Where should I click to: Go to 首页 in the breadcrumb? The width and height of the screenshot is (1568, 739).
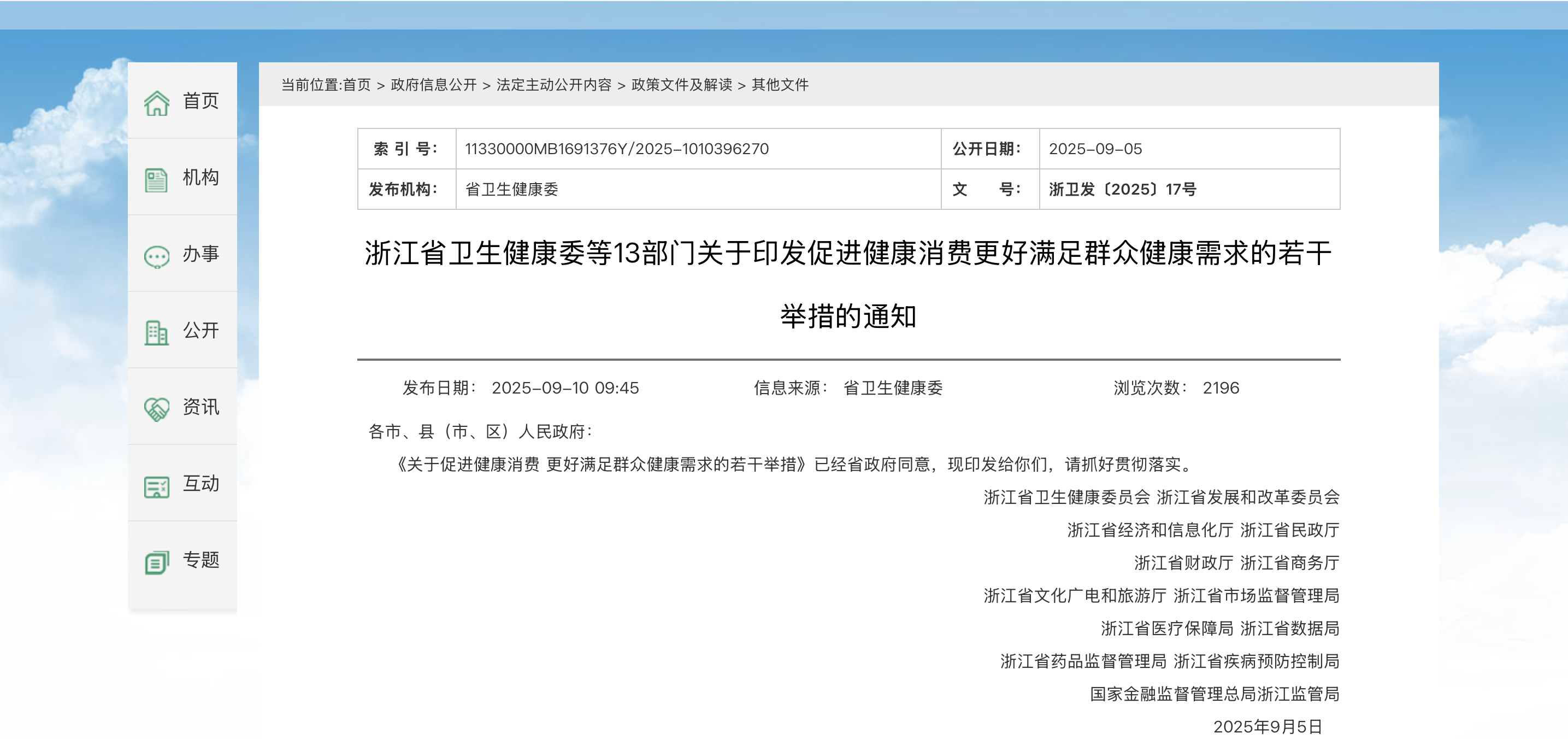[x=357, y=85]
